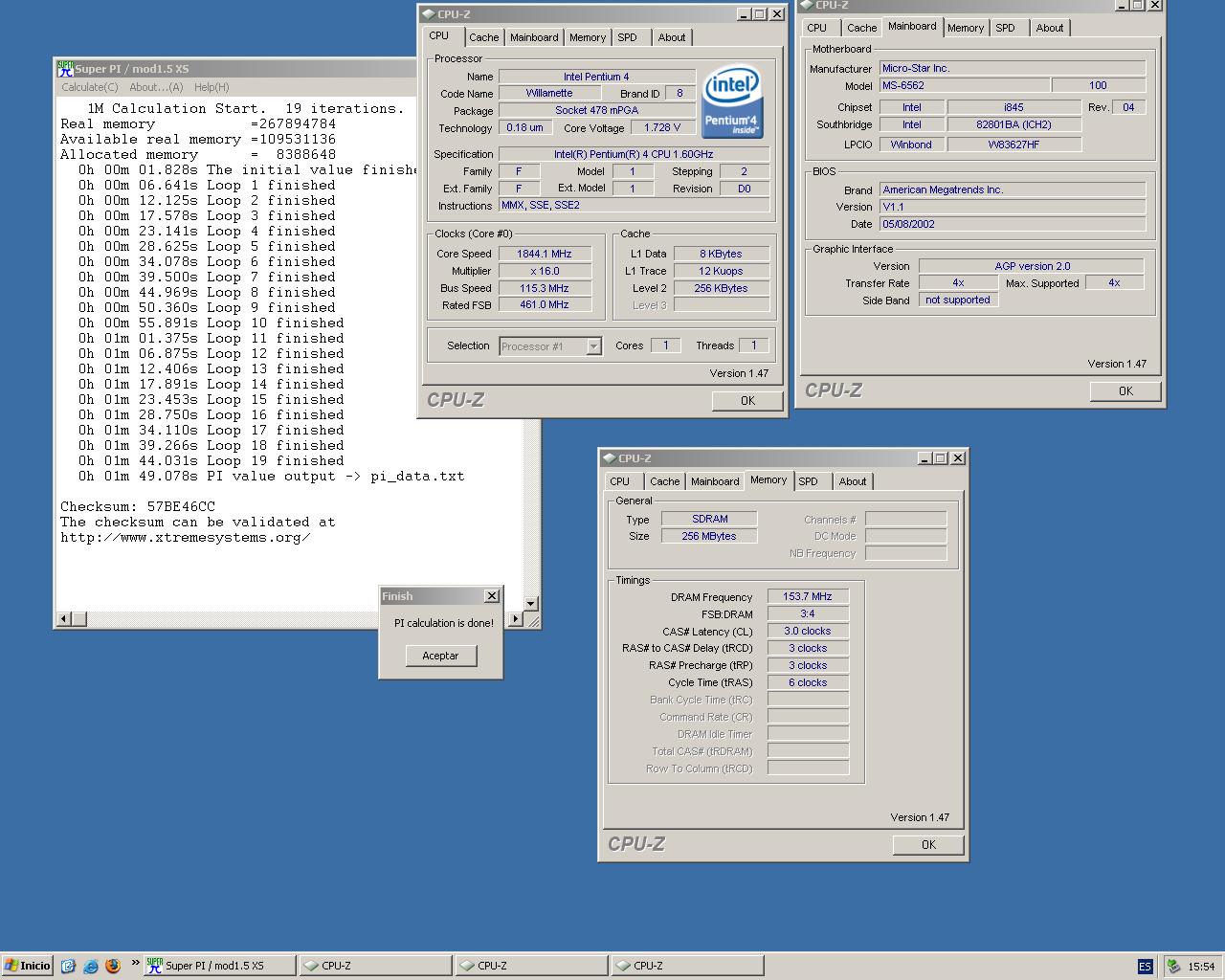Click the Side Band value not supported
Screen dimensions: 1225x980
click(x=958, y=300)
